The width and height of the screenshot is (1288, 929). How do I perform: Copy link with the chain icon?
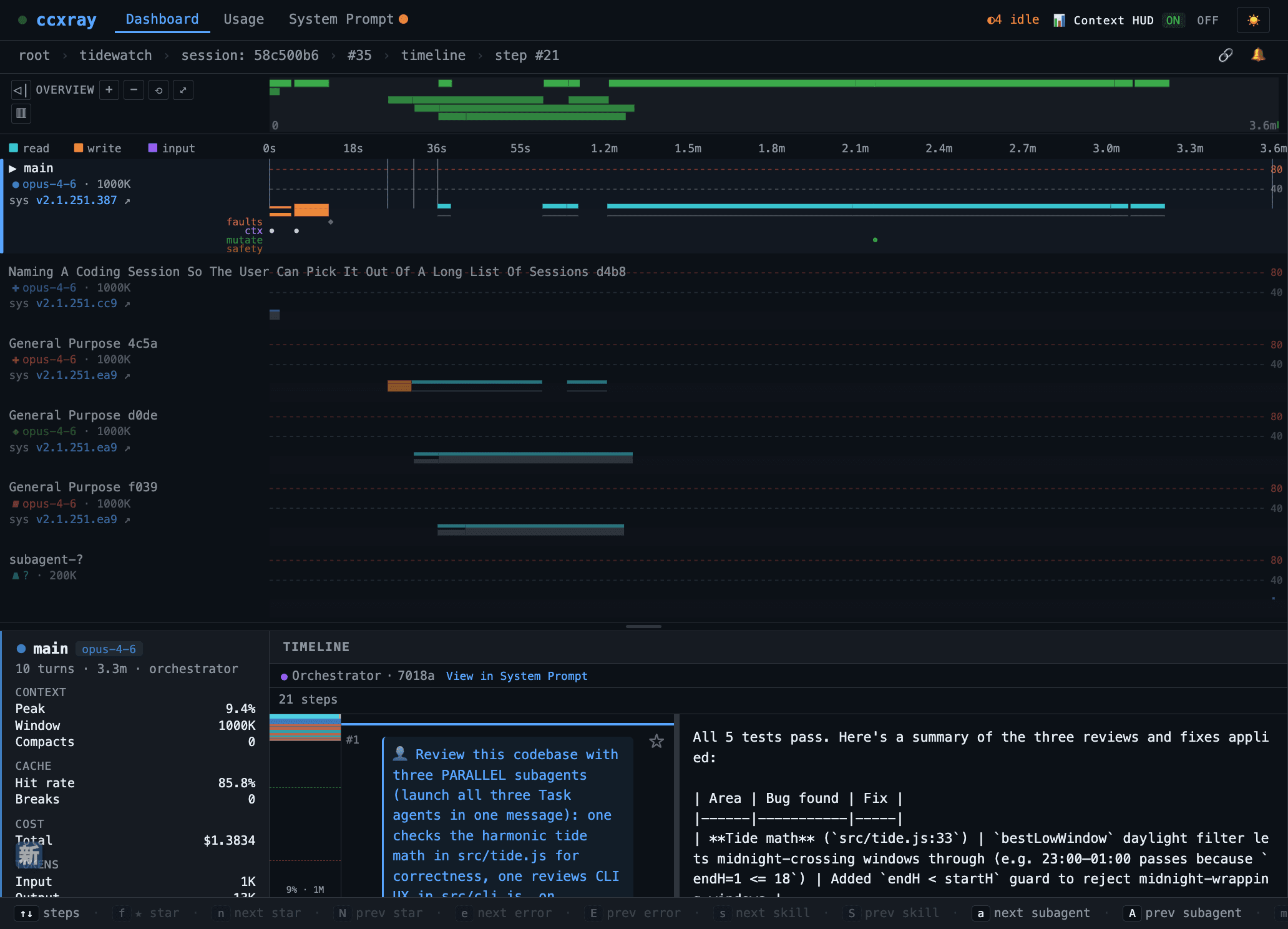tap(1226, 56)
